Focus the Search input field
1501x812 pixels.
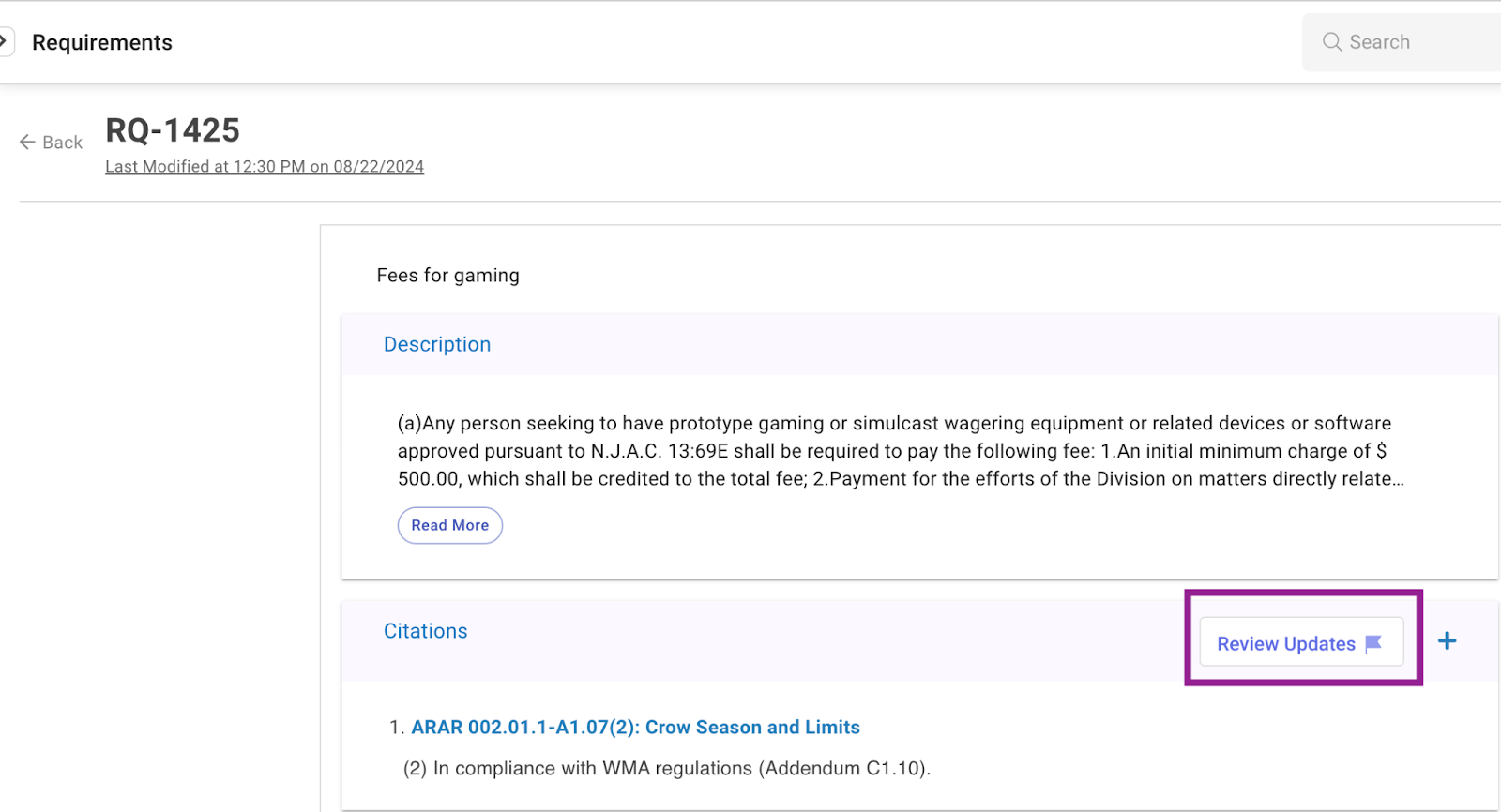(1417, 42)
